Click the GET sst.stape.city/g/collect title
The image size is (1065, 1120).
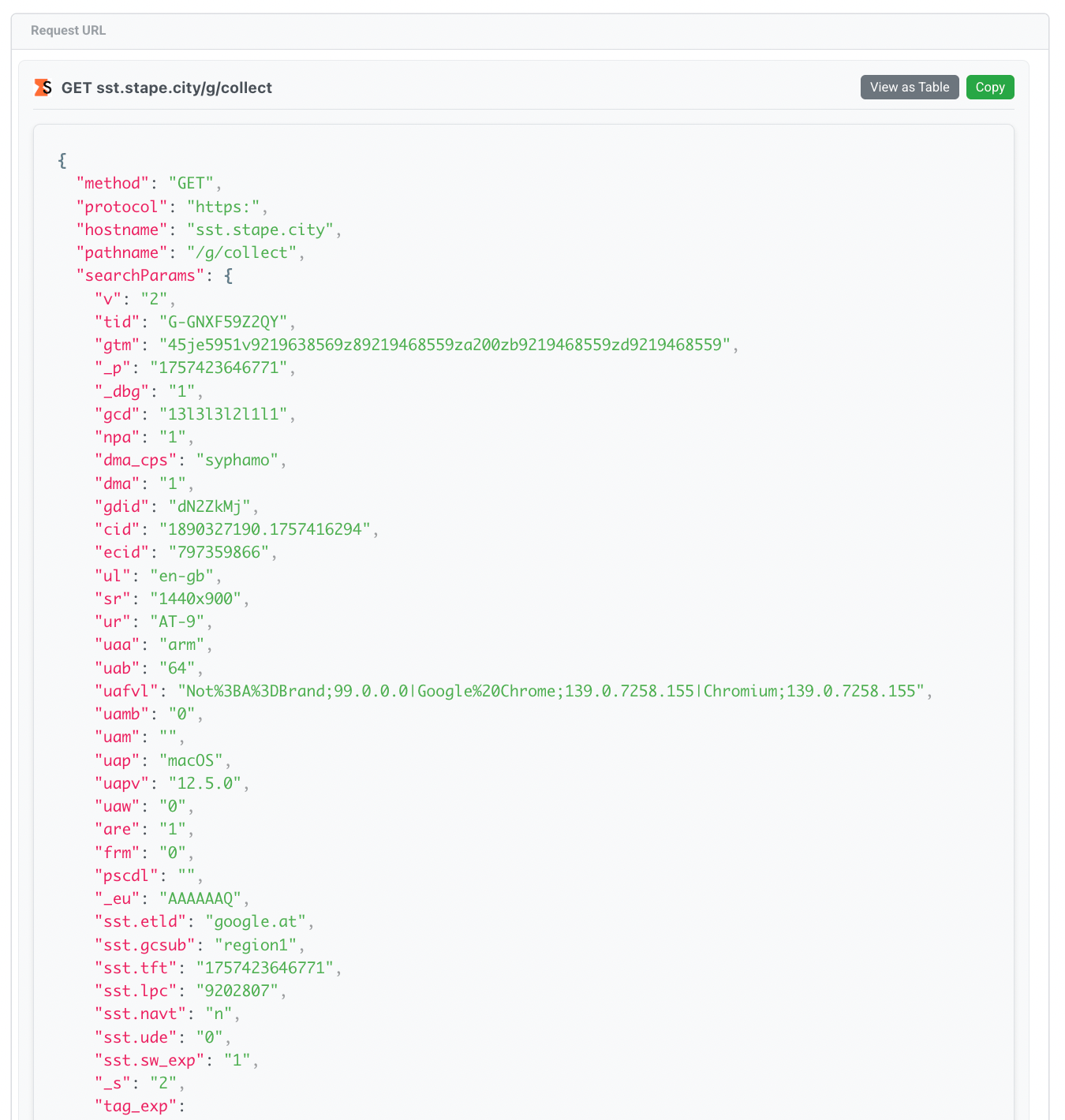(166, 88)
